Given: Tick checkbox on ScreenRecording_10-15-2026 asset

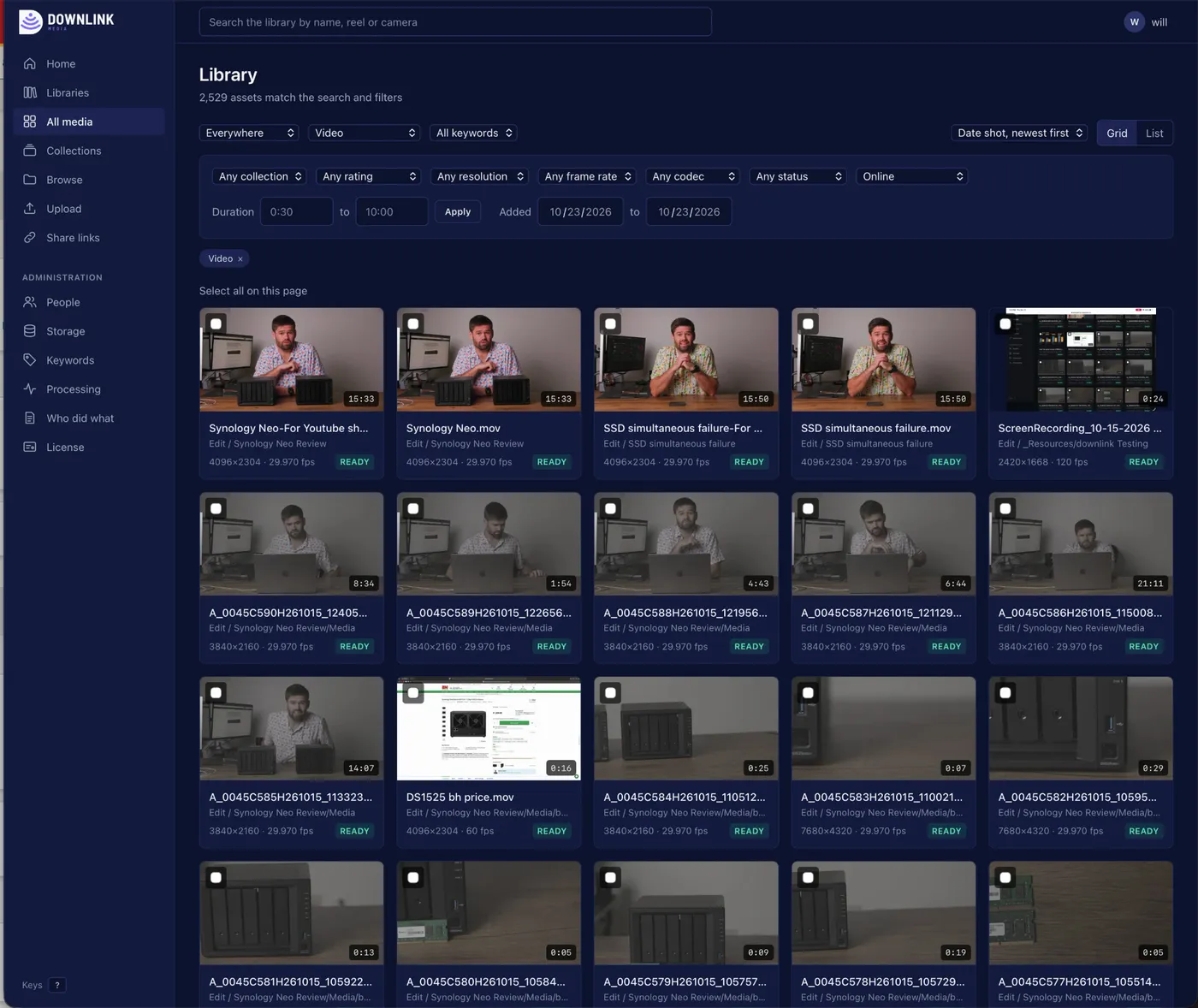Looking at the screenshot, I should click(1005, 324).
